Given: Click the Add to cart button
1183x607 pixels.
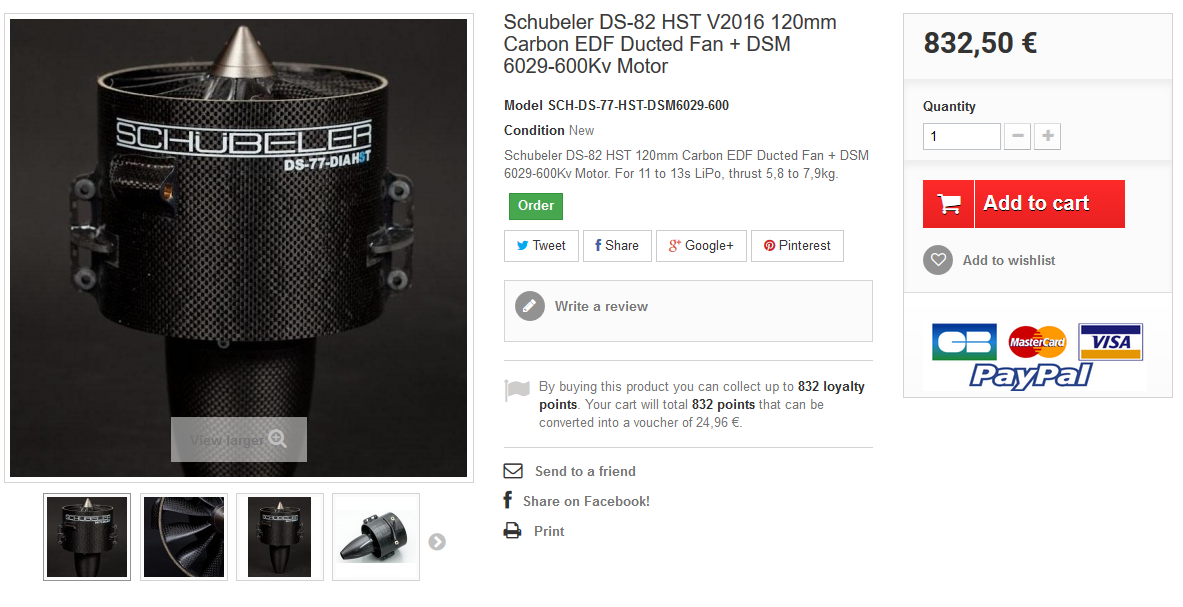Looking at the screenshot, I should tap(1024, 204).
